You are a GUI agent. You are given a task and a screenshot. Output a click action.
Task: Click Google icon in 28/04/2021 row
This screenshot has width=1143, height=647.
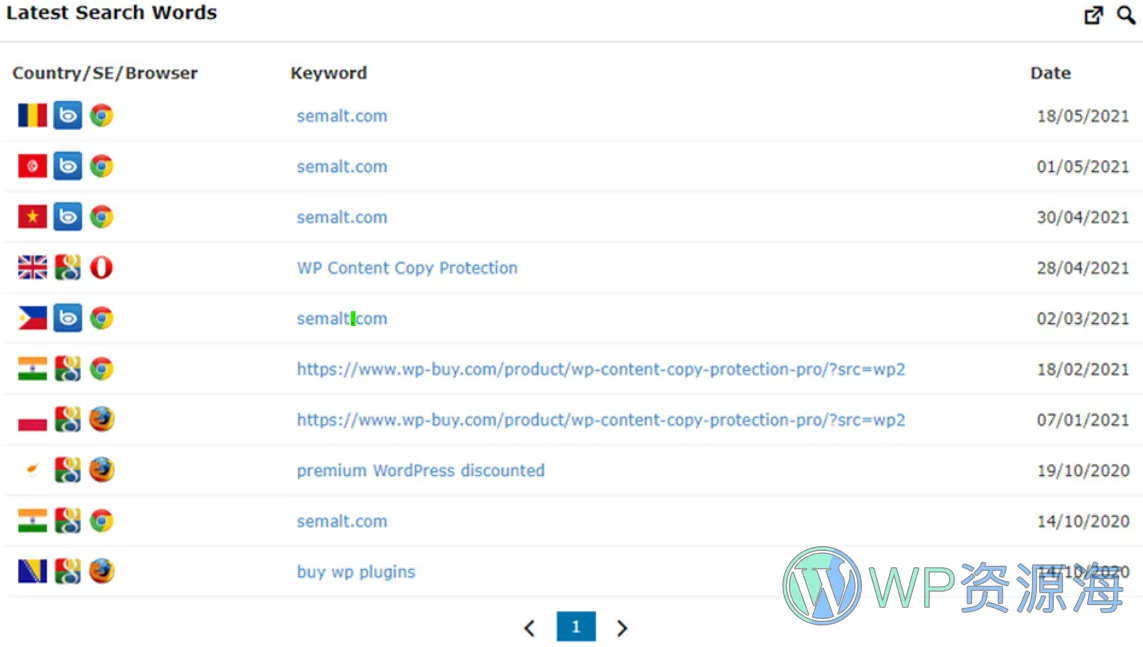click(x=68, y=267)
